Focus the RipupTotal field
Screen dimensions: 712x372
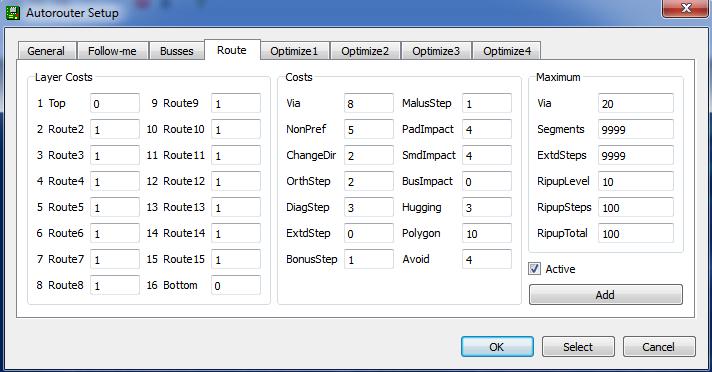(636, 233)
